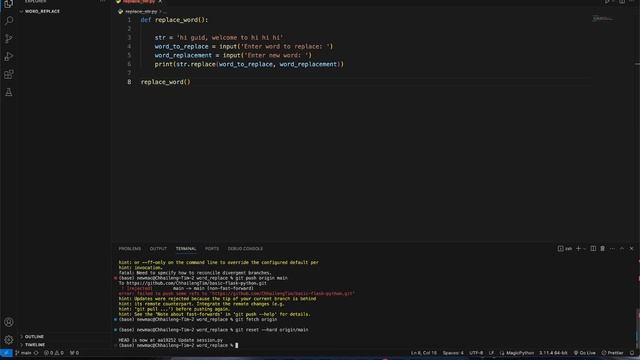Viewport: 640px width, 360px height.
Task: Switch to the PORTS tab
Action: 212,249
